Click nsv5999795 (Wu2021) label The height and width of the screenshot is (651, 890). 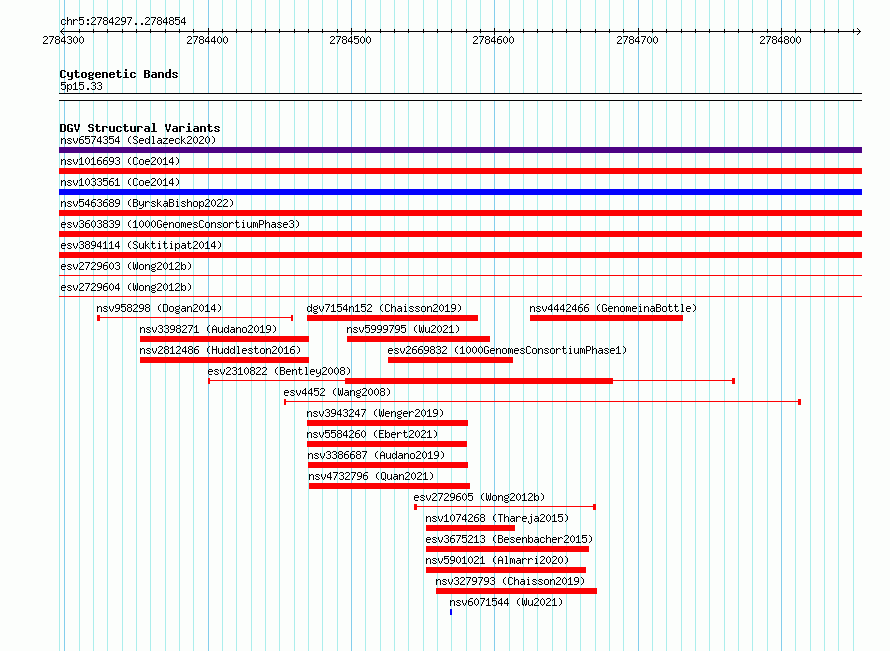[x=403, y=329]
